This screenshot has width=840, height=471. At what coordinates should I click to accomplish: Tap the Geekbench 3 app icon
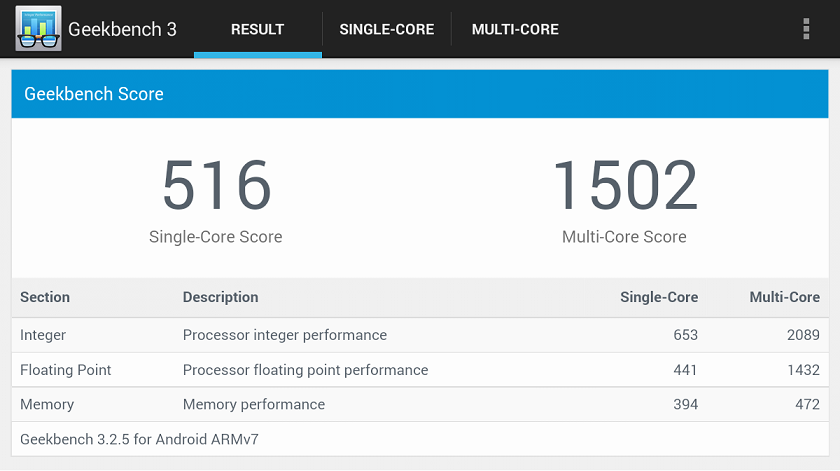click(39, 28)
